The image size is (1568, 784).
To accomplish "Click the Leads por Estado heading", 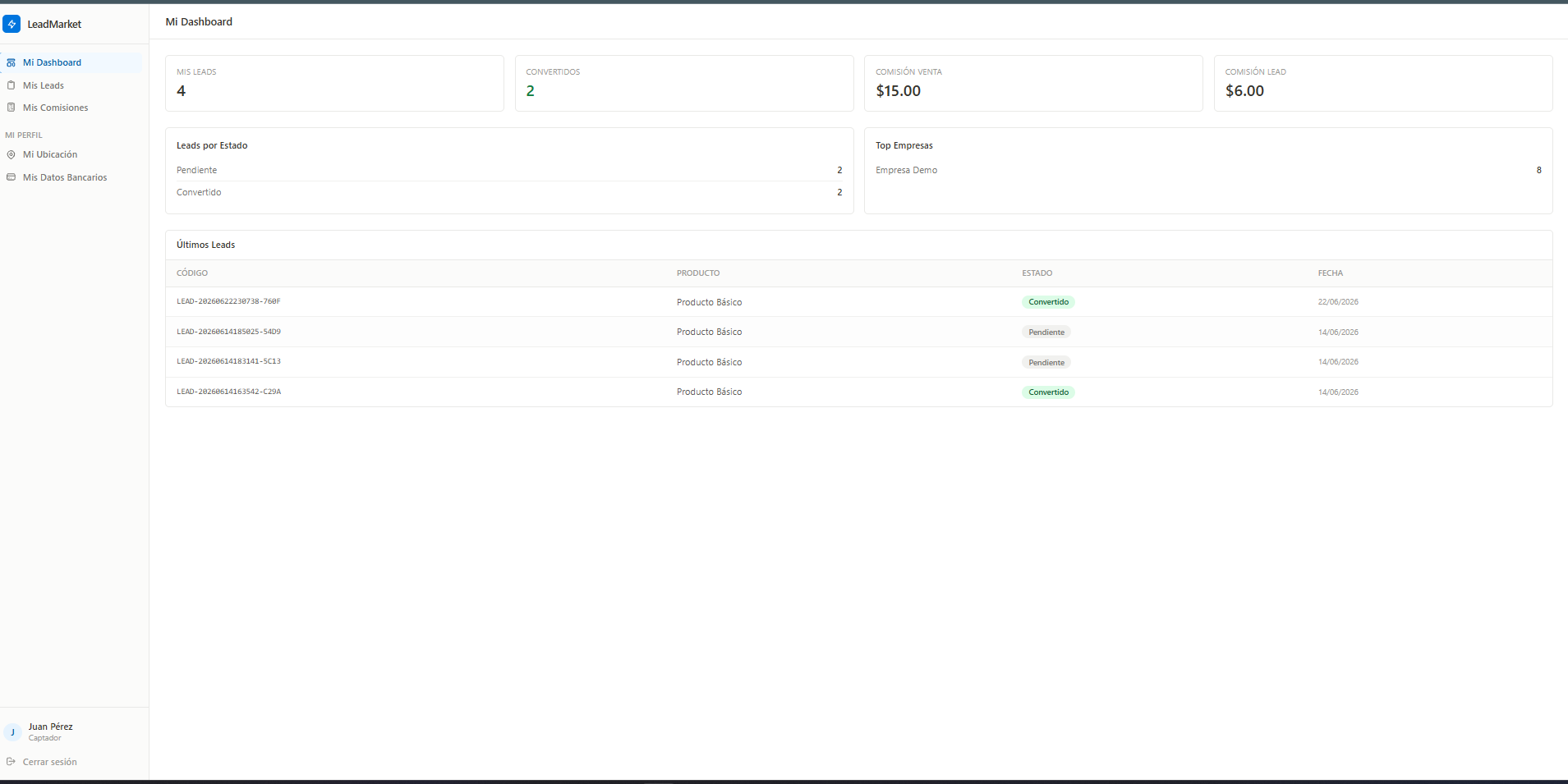I will pos(212,145).
